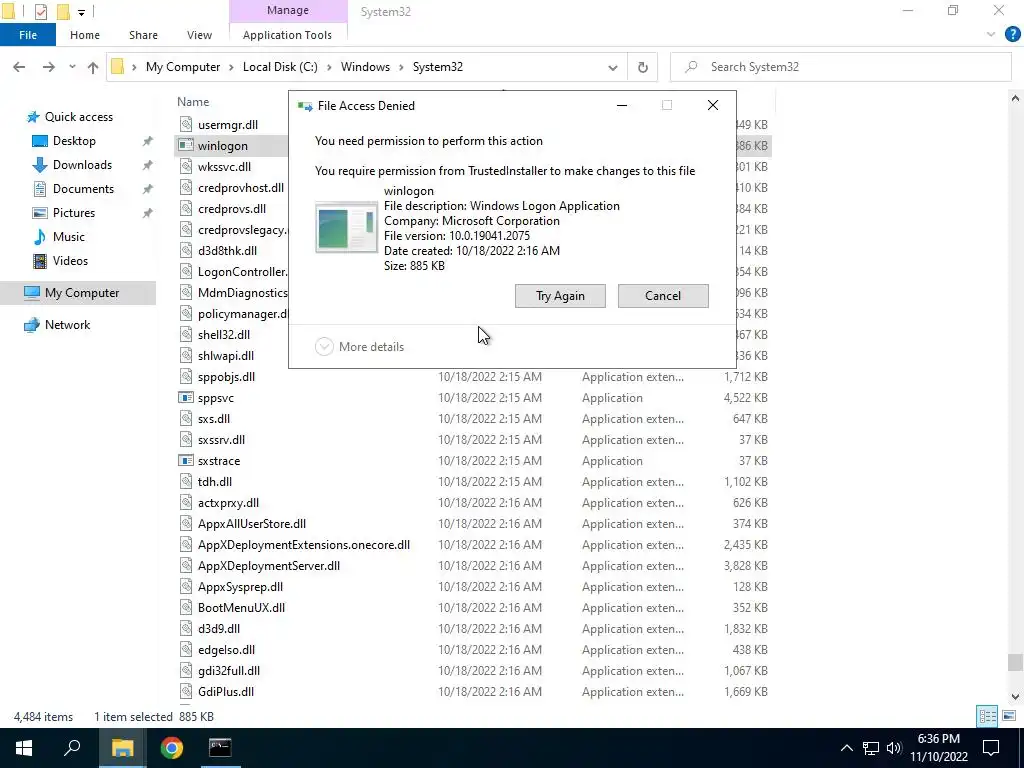Click the Try Again button

pyautogui.click(x=560, y=296)
